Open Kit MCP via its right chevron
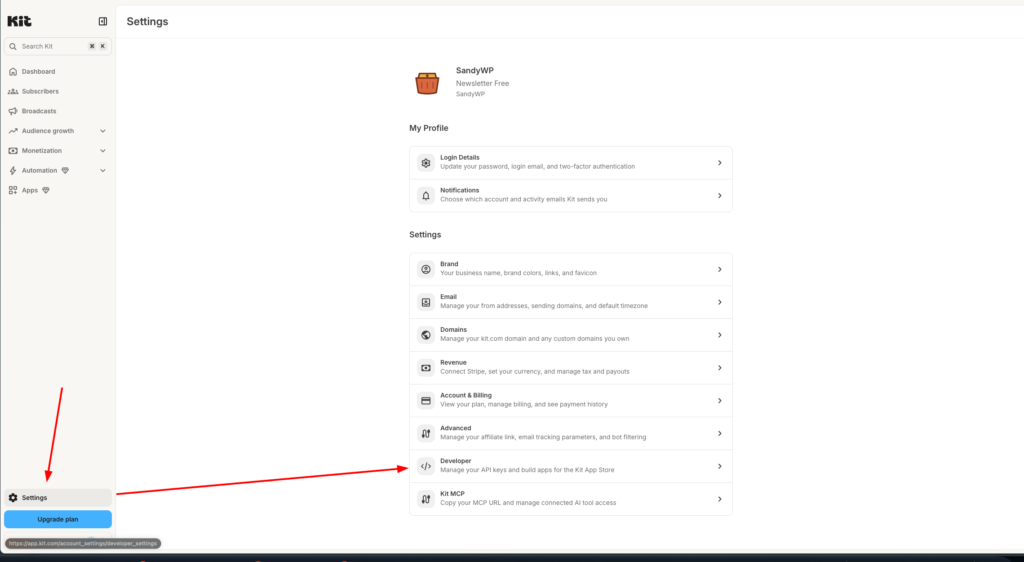The width and height of the screenshot is (1024, 562). tap(720, 499)
